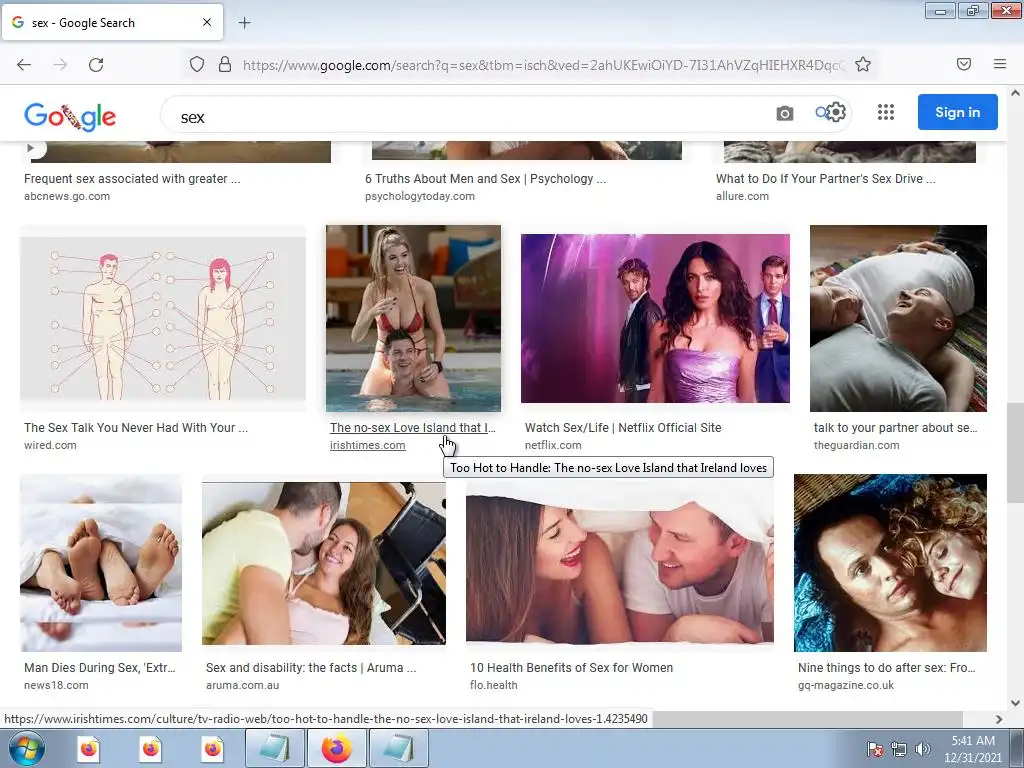Select the Netflix Sex/Life poster thumbnail

(655, 318)
